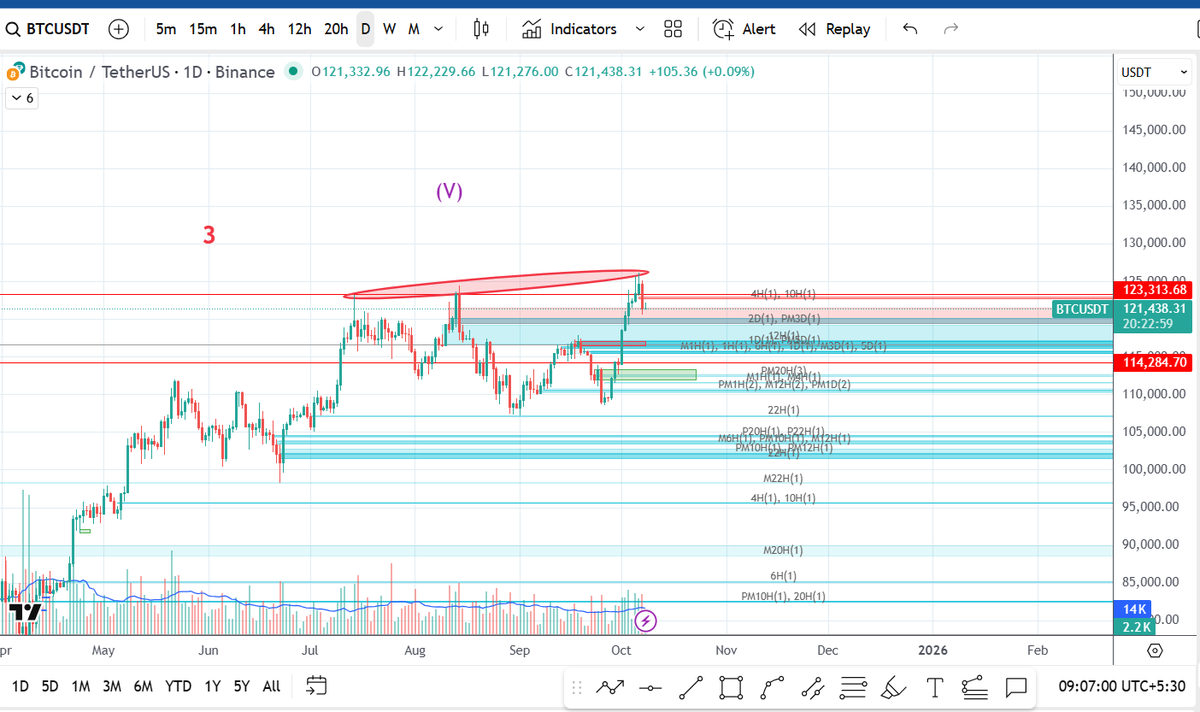1200x712 pixels.
Task: Click the green market status dot
Action: (293, 72)
